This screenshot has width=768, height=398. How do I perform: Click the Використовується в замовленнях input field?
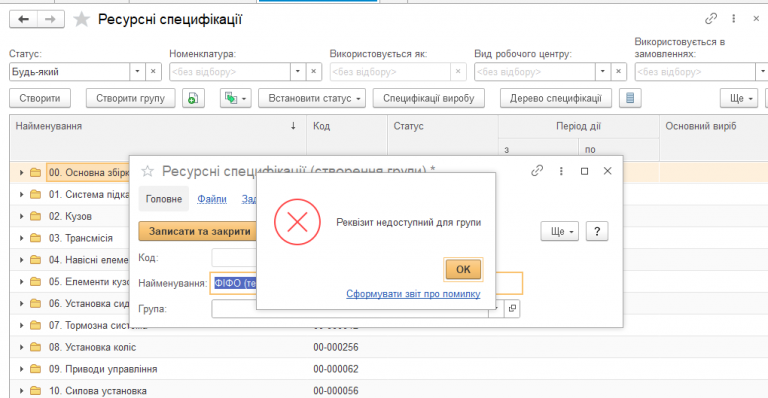(695, 71)
